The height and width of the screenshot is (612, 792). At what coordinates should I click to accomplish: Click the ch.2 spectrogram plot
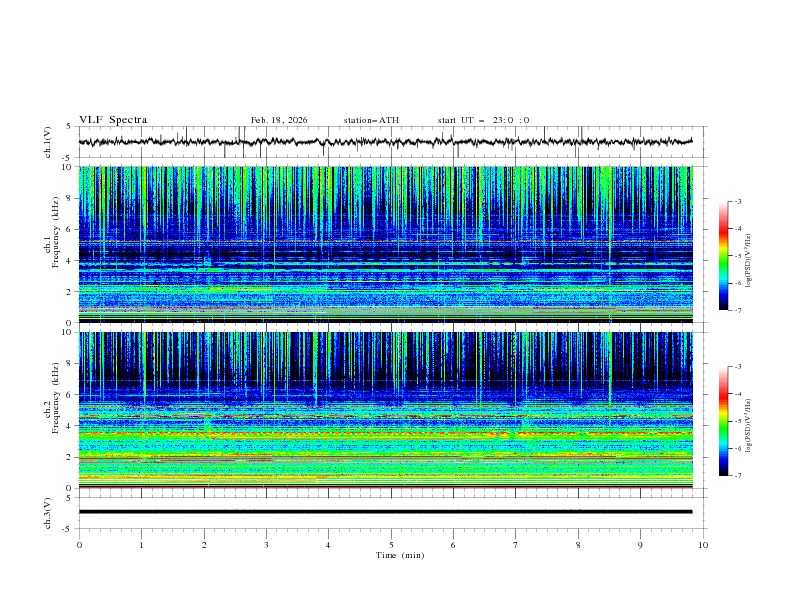(x=385, y=410)
